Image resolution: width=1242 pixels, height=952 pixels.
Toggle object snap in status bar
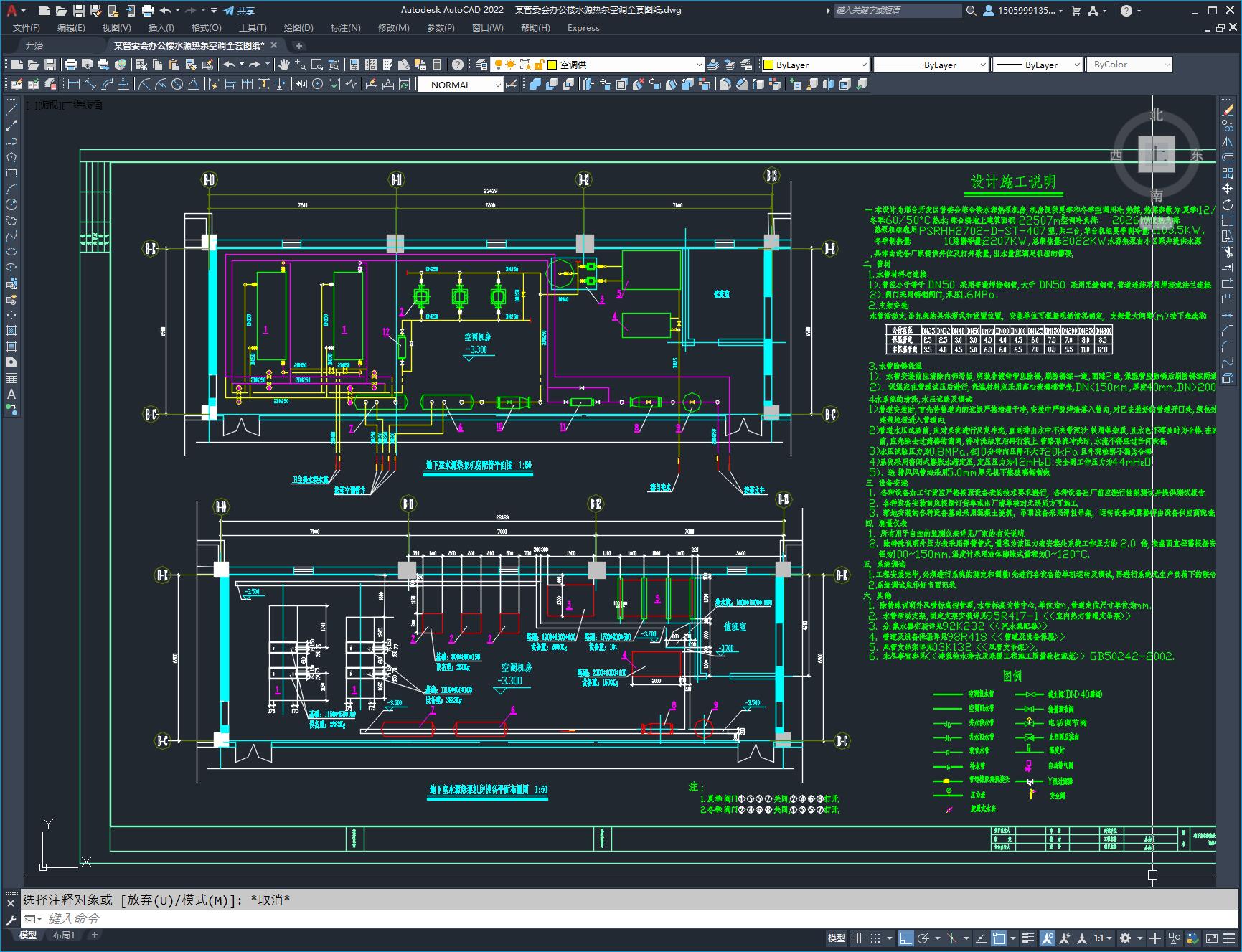[x=998, y=938]
